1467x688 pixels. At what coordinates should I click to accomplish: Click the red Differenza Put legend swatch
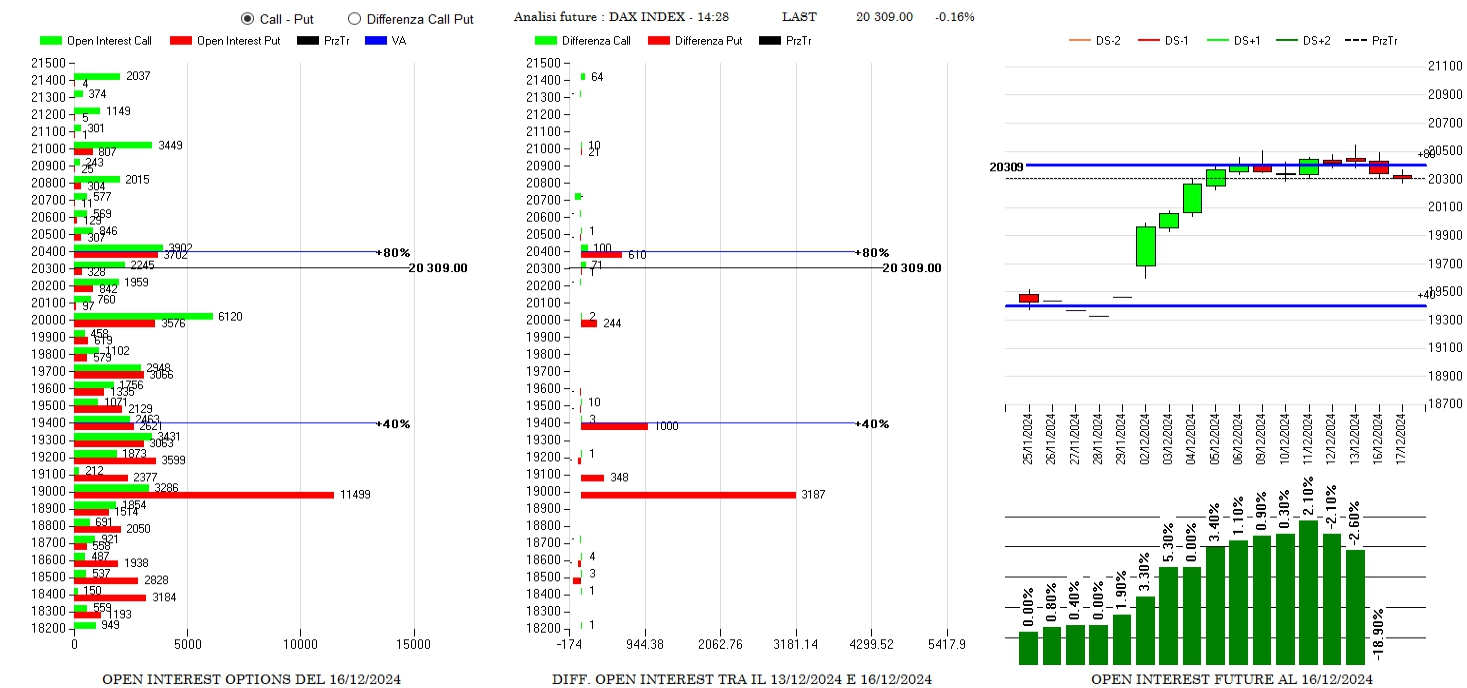point(659,41)
